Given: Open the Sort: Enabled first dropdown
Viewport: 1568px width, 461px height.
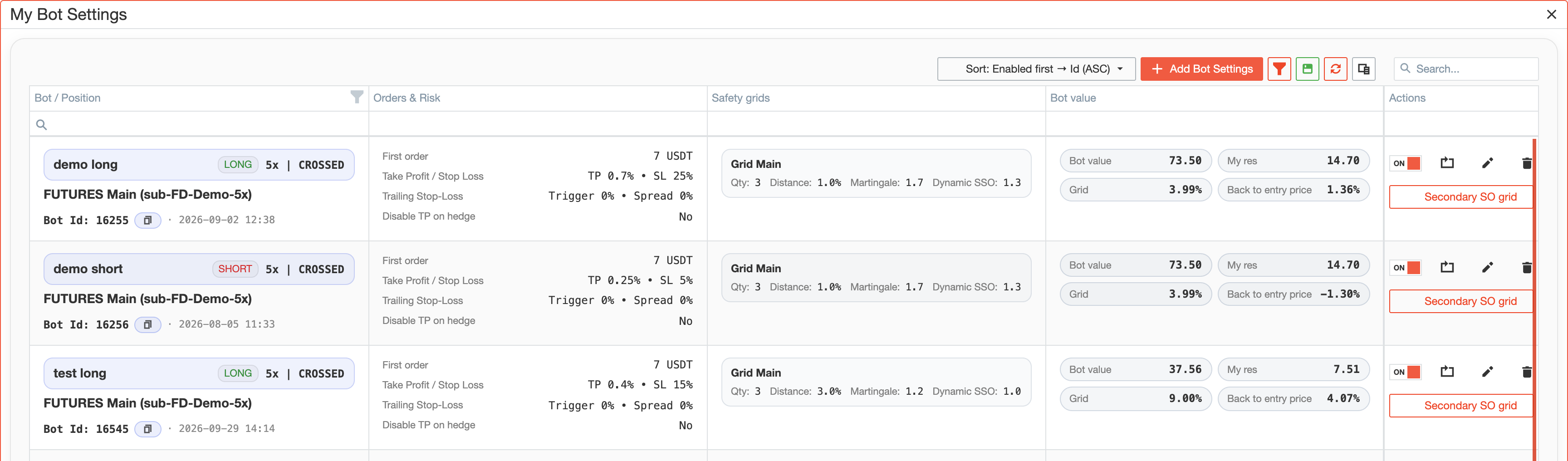Looking at the screenshot, I should [x=1036, y=69].
